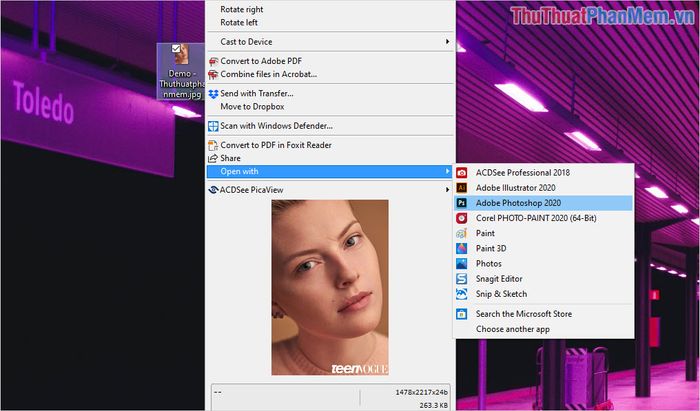
Task: Click the Share arrow icon
Action: [213, 158]
